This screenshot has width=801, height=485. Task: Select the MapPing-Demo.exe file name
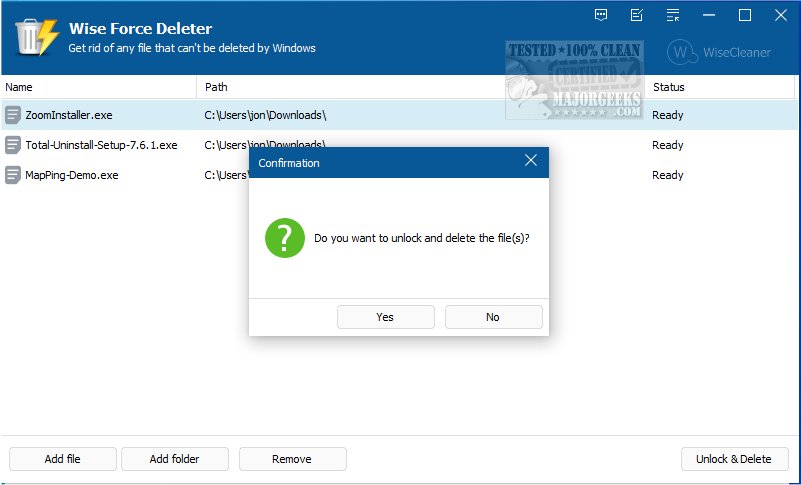click(72, 175)
